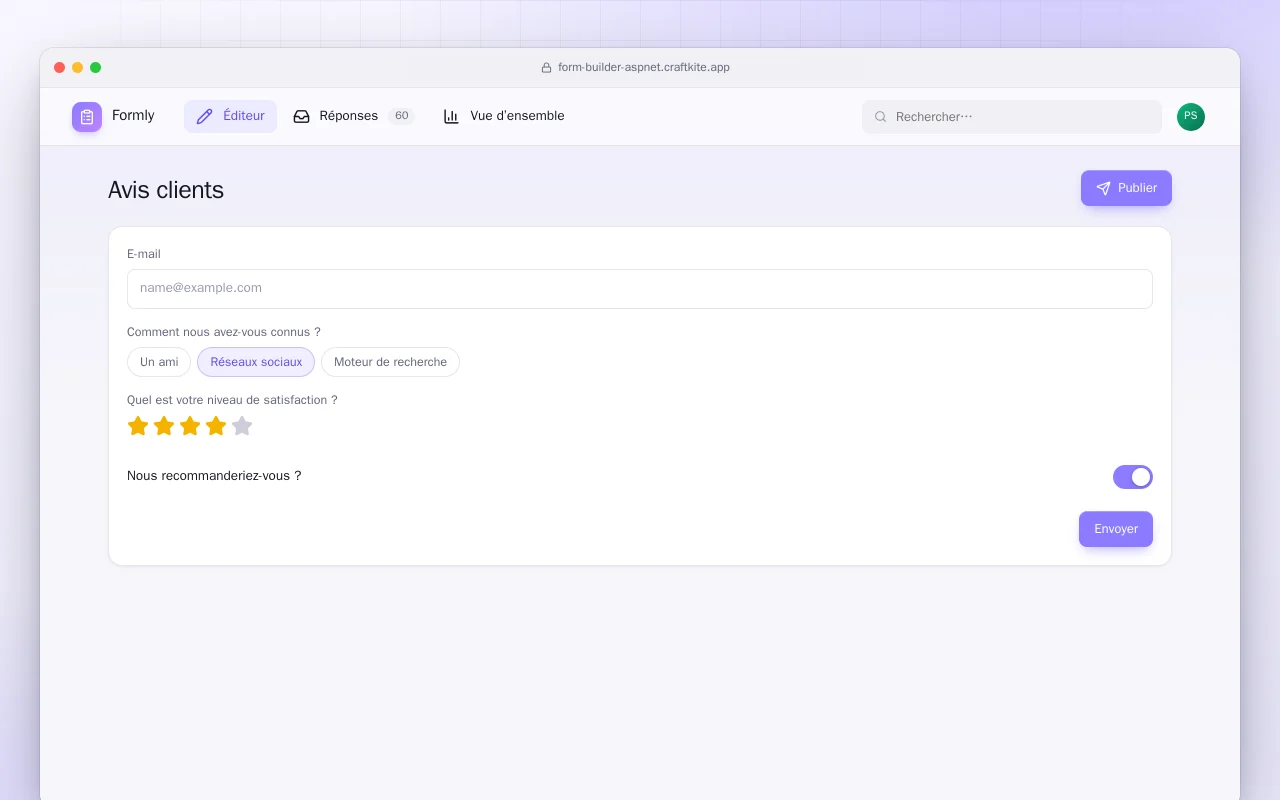Set satisfaction to five stars
1280x800 pixels.
click(x=242, y=426)
